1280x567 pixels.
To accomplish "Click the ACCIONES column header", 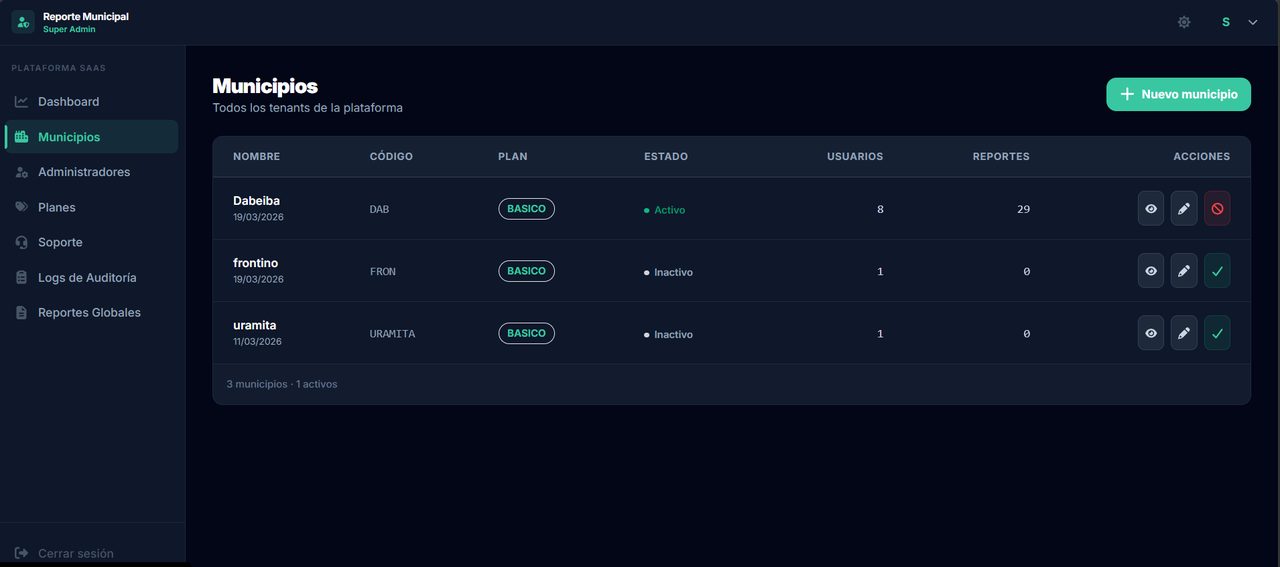I will pos(1202,157).
